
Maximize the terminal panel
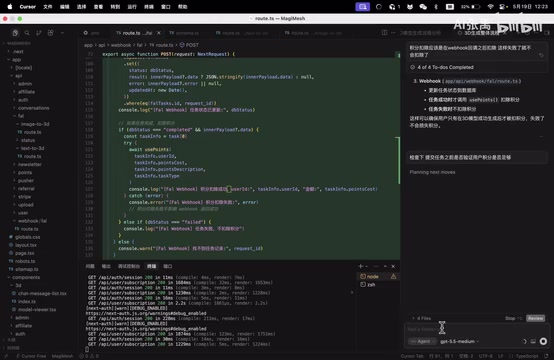tap(385, 266)
